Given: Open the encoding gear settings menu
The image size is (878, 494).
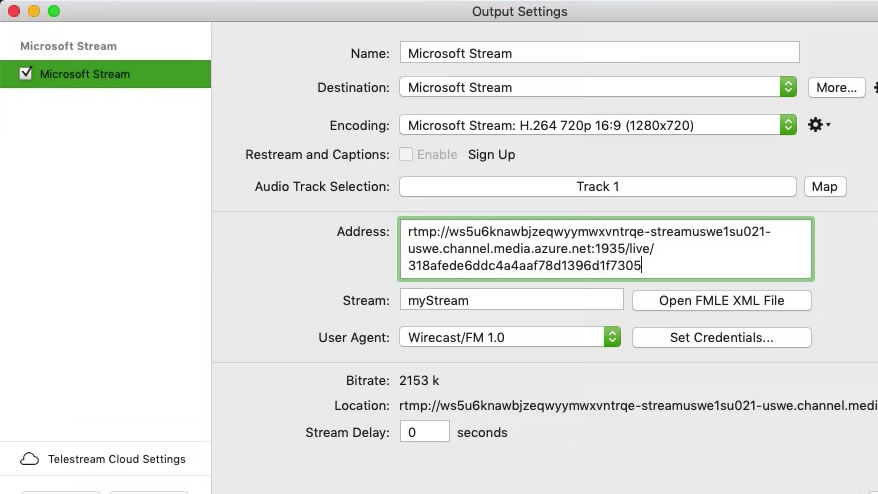Looking at the screenshot, I should coord(819,124).
